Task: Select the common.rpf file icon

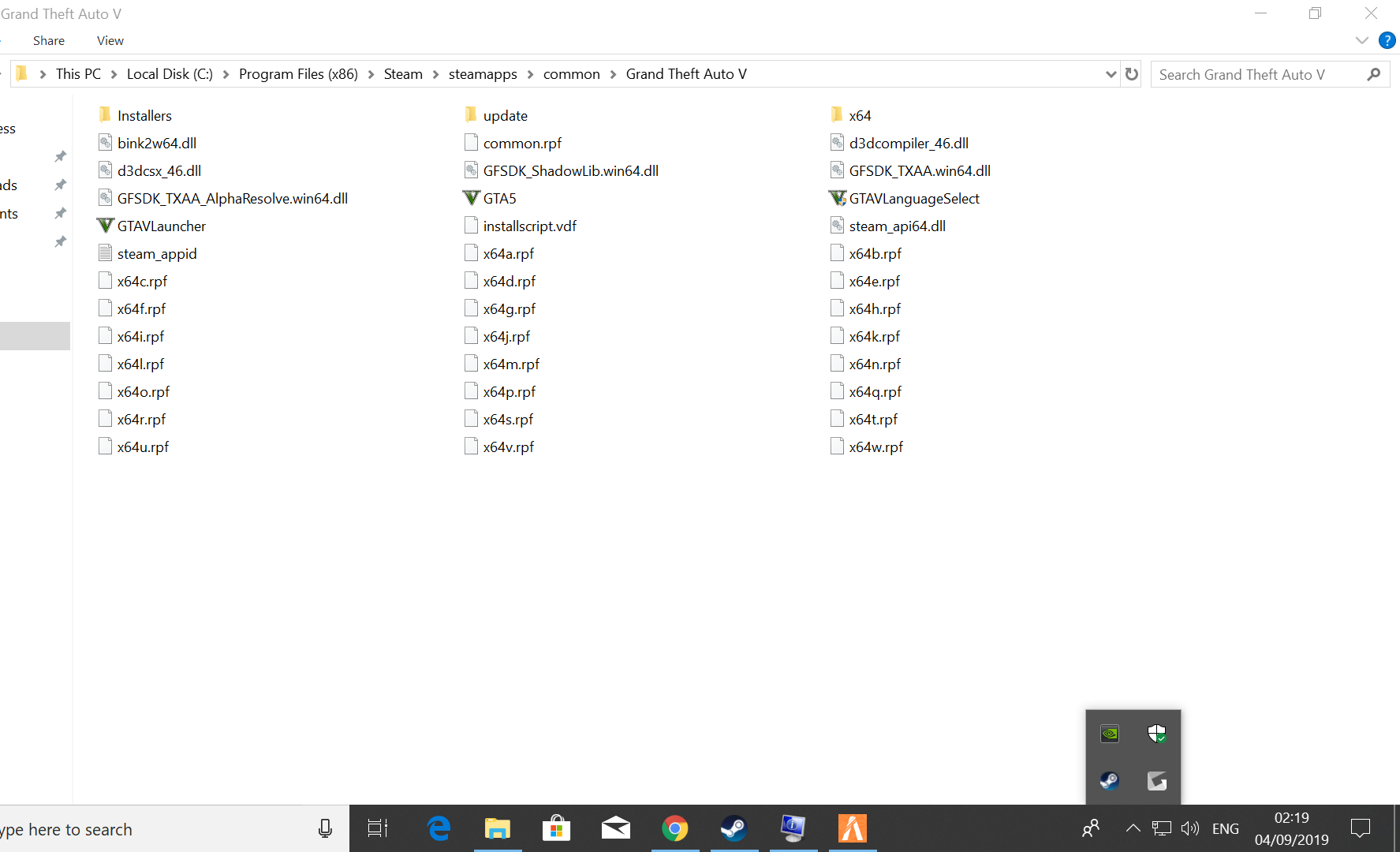Action: click(471, 143)
